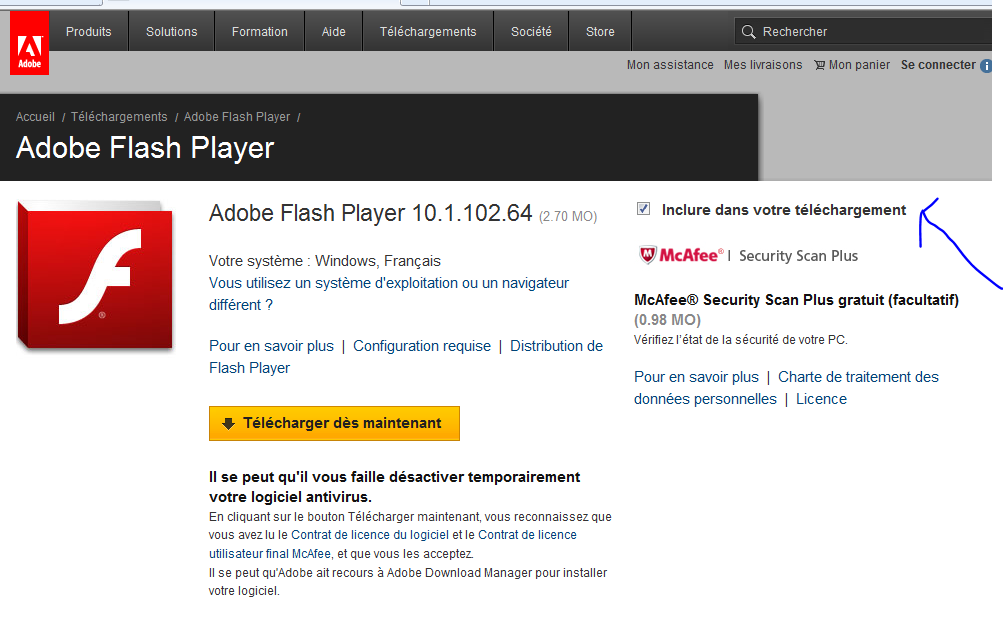The width and height of the screenshot is (1003, 619).
Task: Click McAfee Security Scan Plus gratuit heading
Action: (x=796, y=300)
